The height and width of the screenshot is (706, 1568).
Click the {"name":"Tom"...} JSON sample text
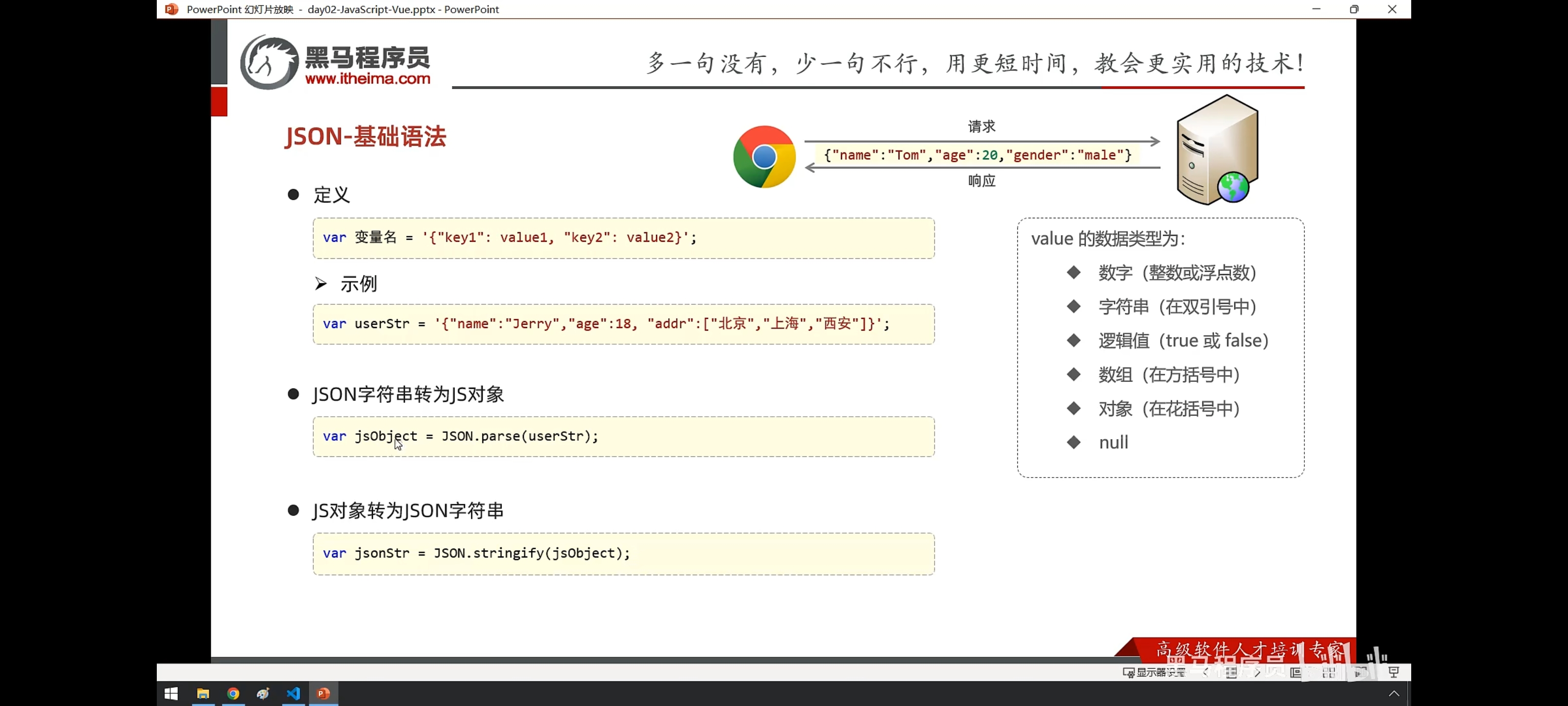(x=978, y=155)
